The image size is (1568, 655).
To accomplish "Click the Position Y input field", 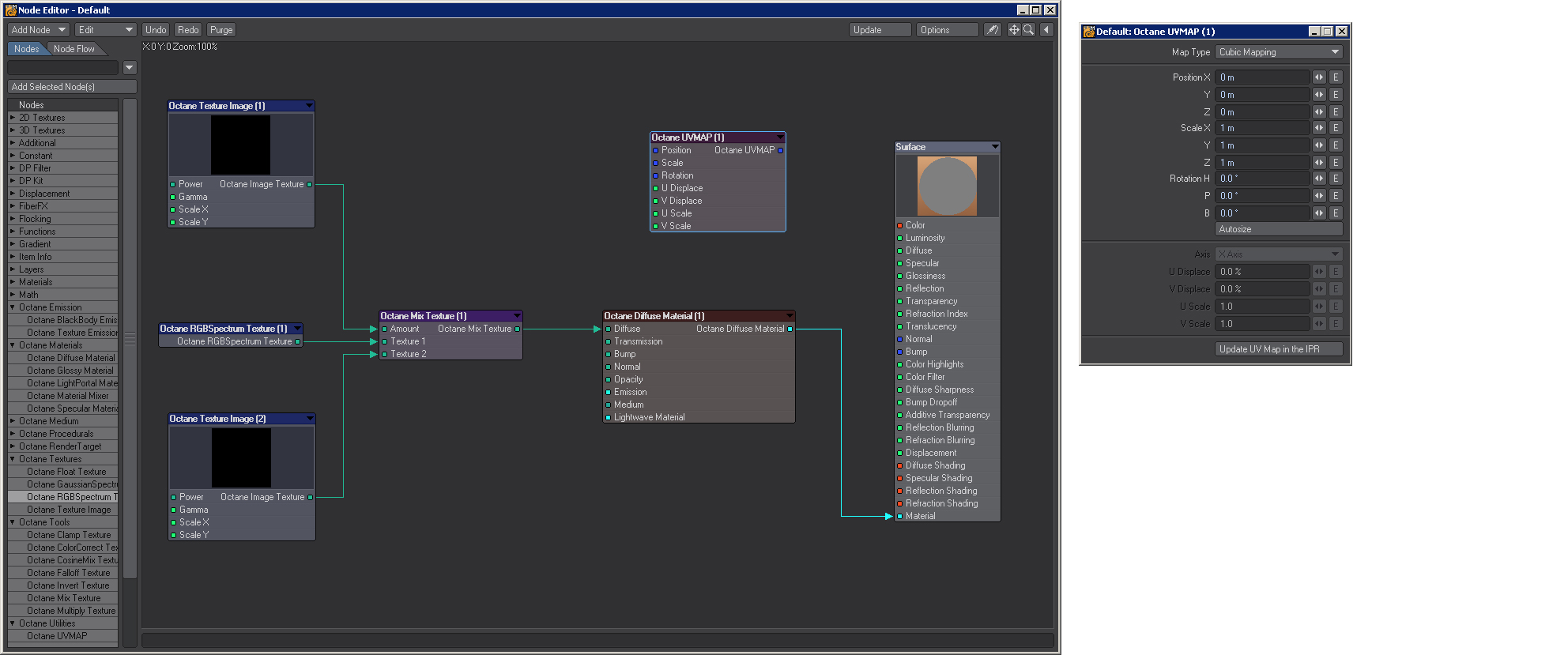I will (1263, 95).
